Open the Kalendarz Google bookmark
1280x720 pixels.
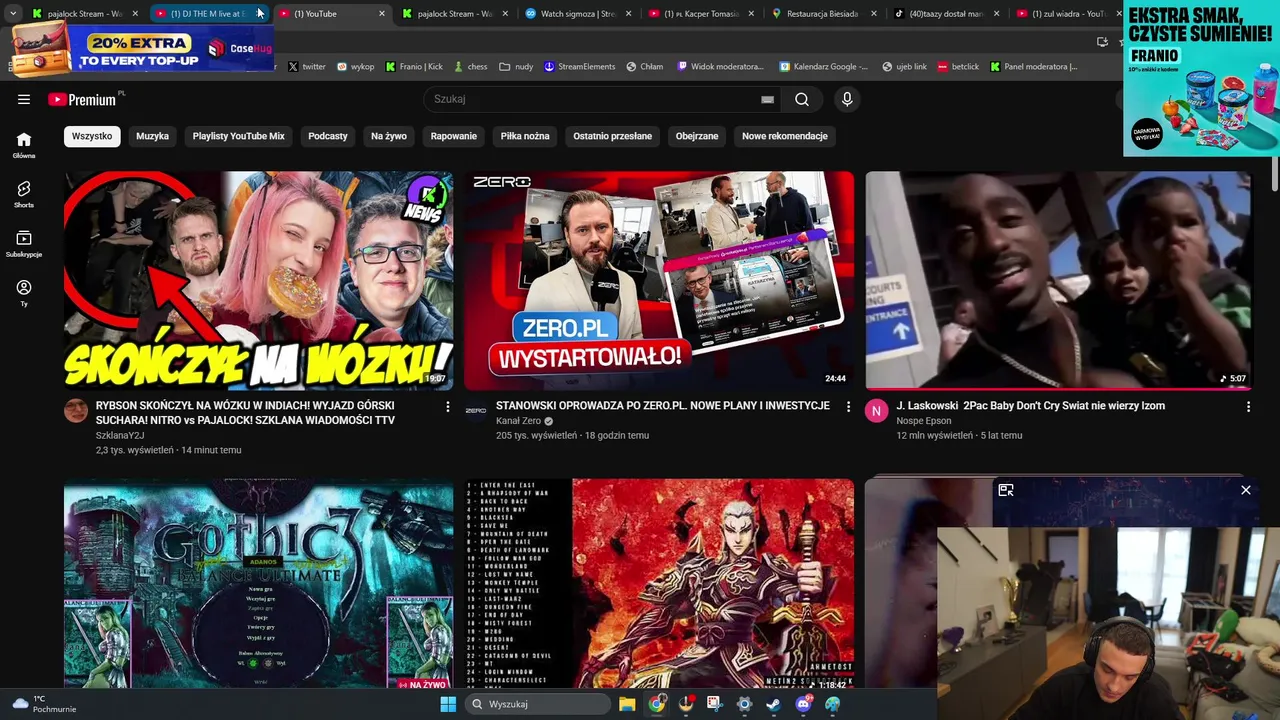click(x=824, y=67)
